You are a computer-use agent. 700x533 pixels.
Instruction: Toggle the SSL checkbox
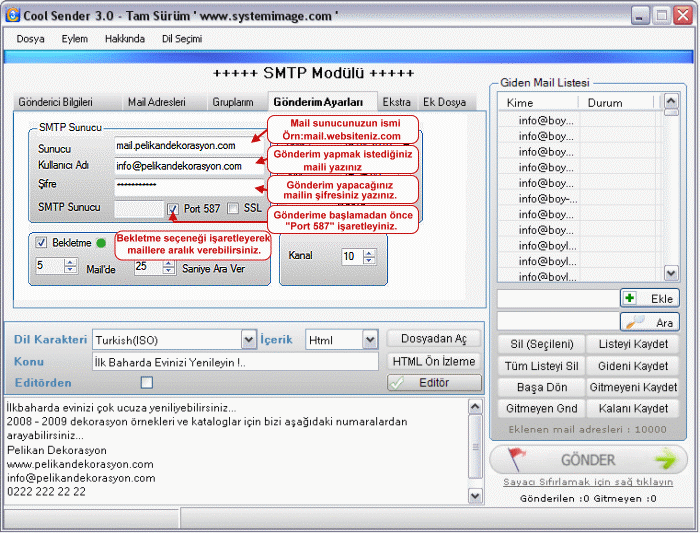point(233,208)
